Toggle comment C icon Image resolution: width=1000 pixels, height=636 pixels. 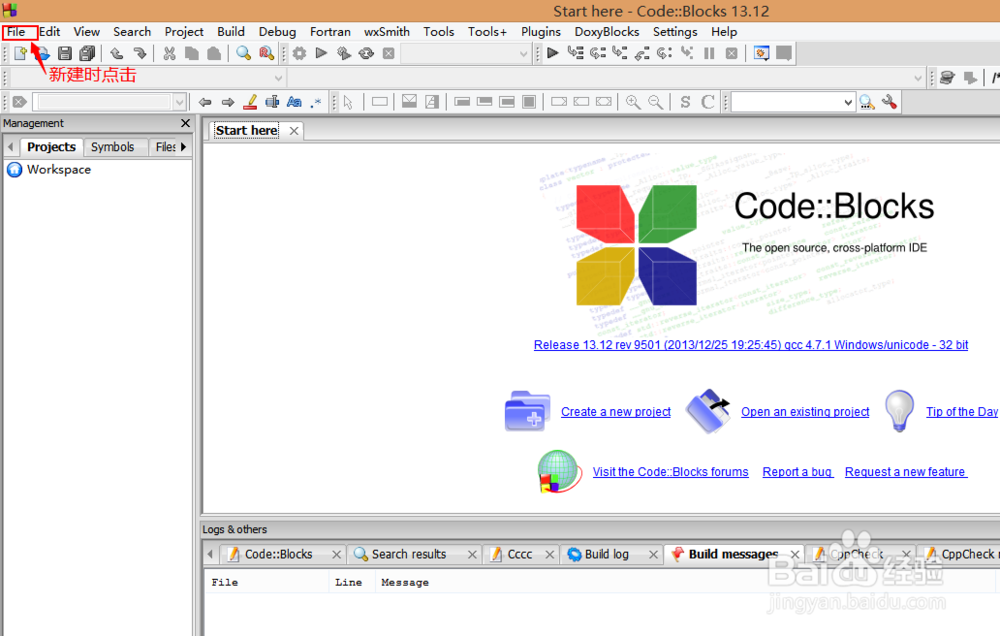click(707, 102)
